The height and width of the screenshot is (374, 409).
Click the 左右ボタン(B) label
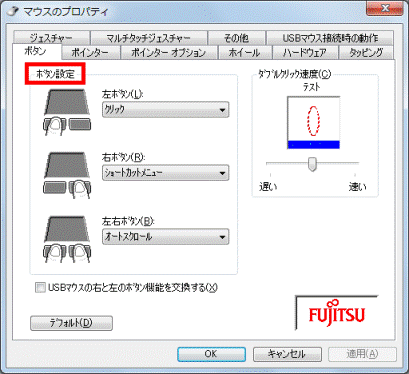coord(128,221)
